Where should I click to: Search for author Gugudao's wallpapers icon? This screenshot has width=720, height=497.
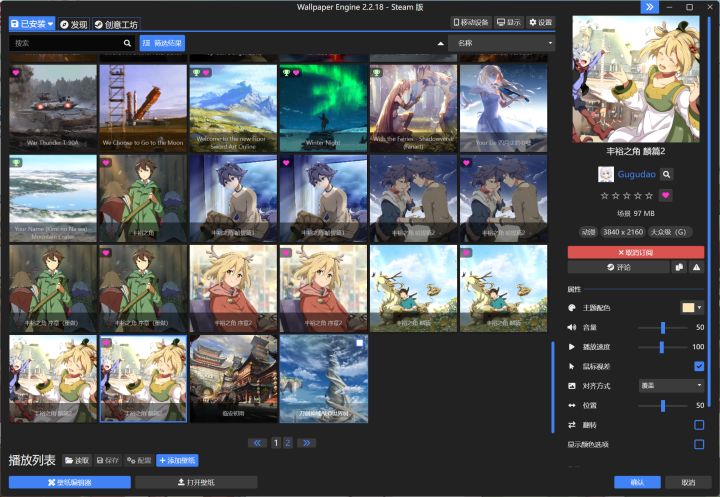[667, 174]
